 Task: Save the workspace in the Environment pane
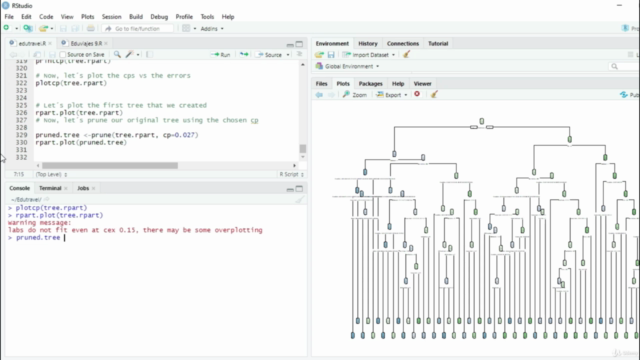tap(331, 55)
